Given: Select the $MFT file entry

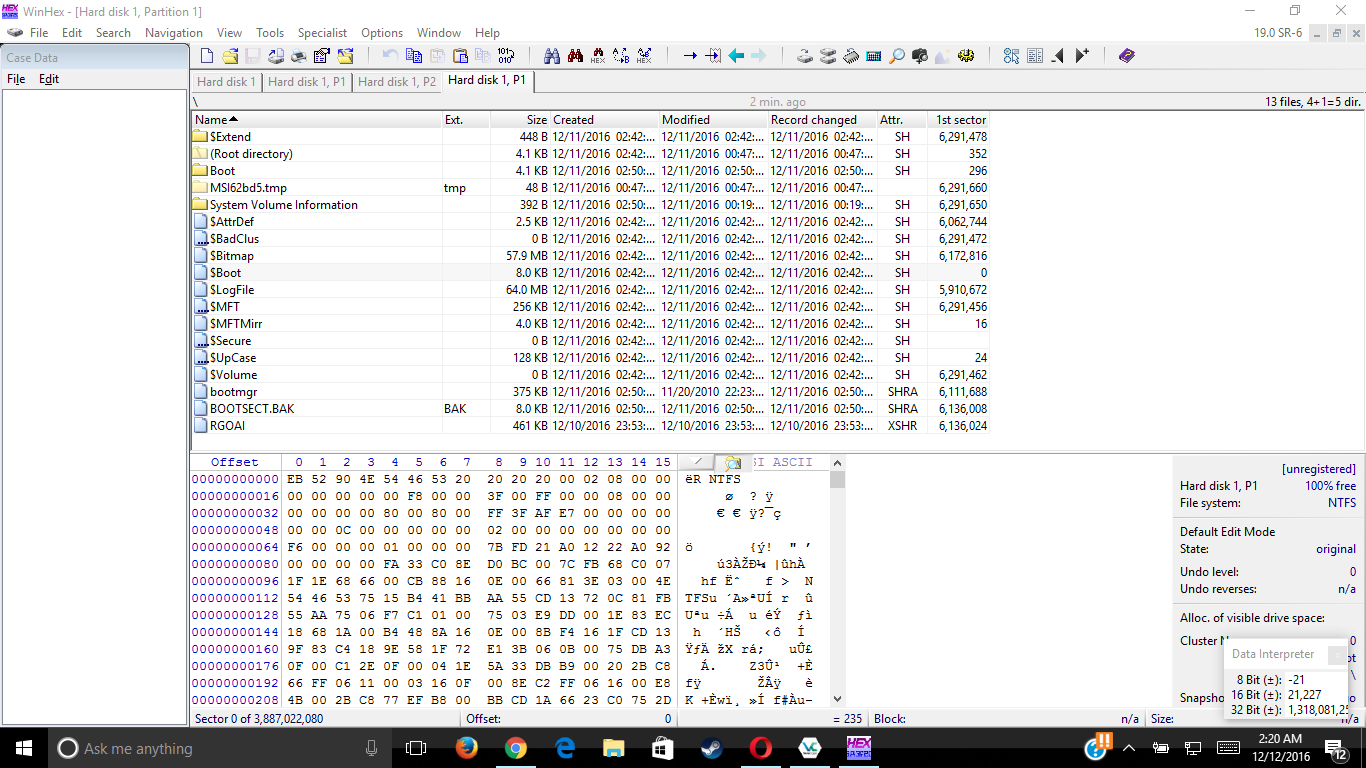Looking at the screenshot, I should [x=590, y=307].
